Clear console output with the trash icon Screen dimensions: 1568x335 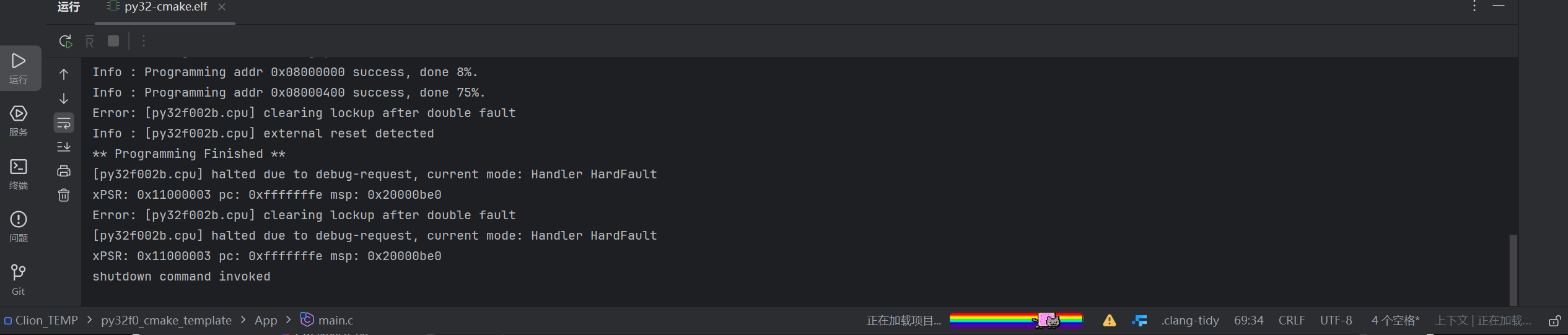tap(64, 196)
